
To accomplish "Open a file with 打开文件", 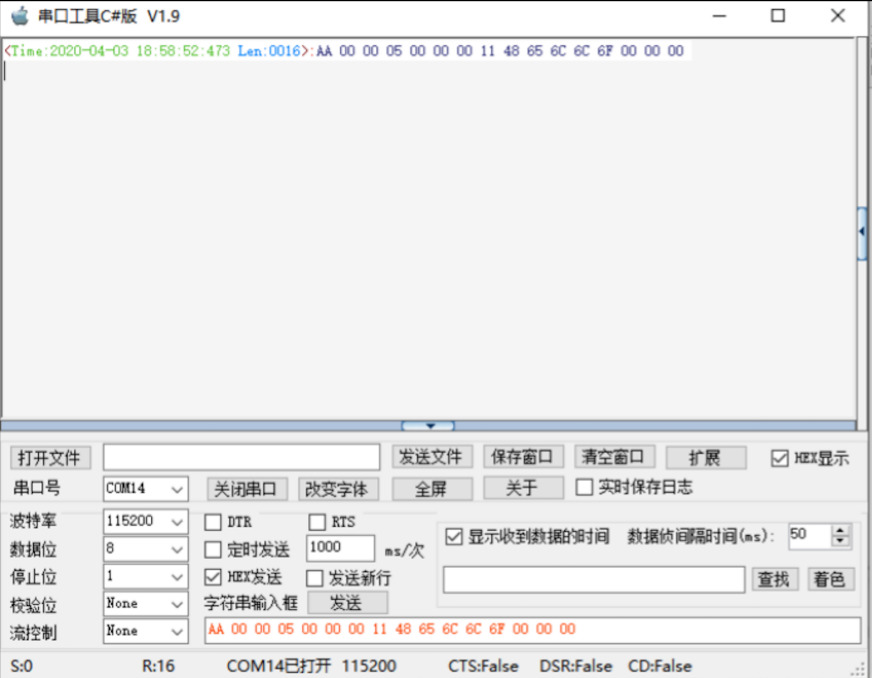I will coord(50,457).
